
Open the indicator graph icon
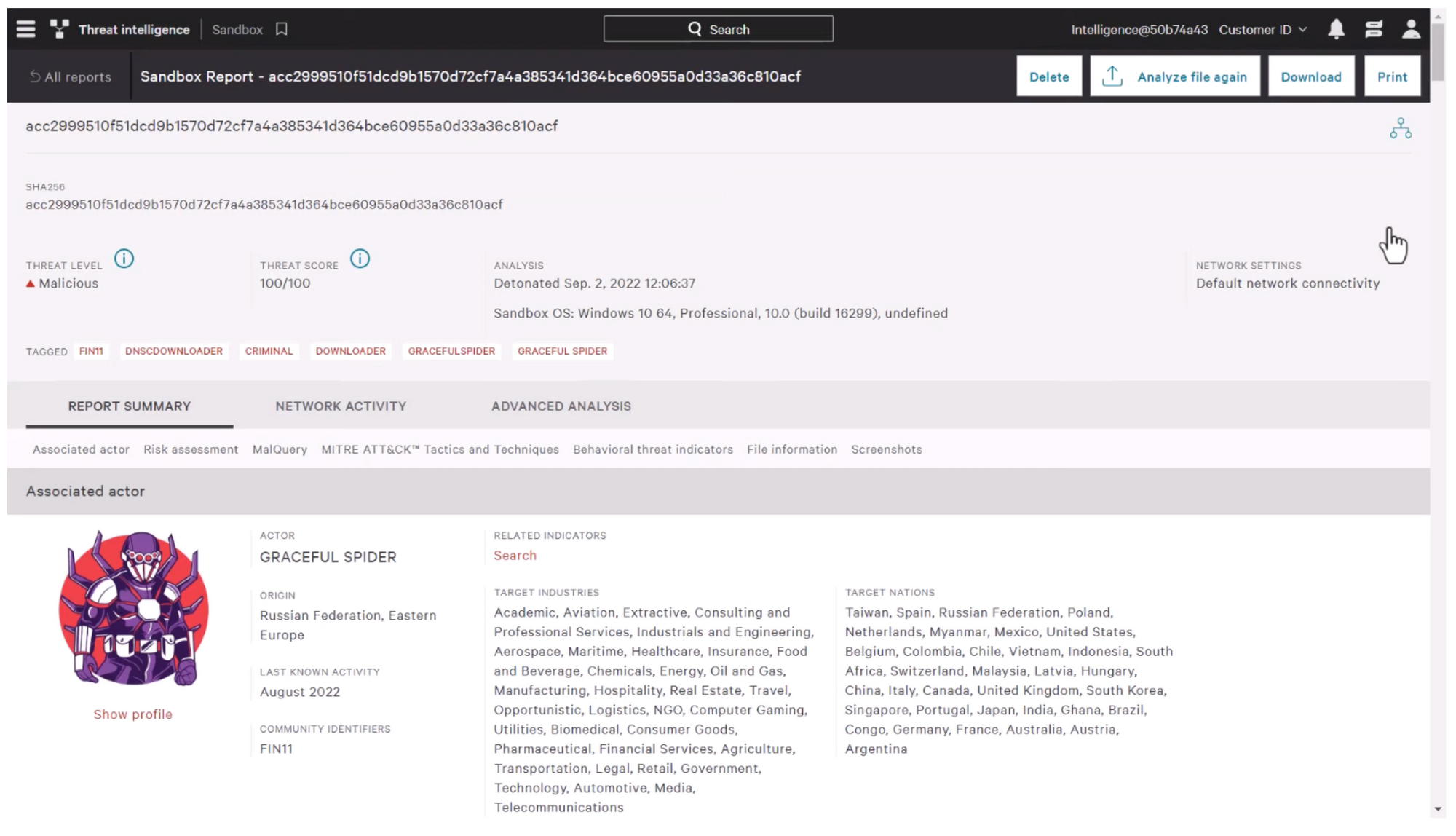pos(1400,129)
